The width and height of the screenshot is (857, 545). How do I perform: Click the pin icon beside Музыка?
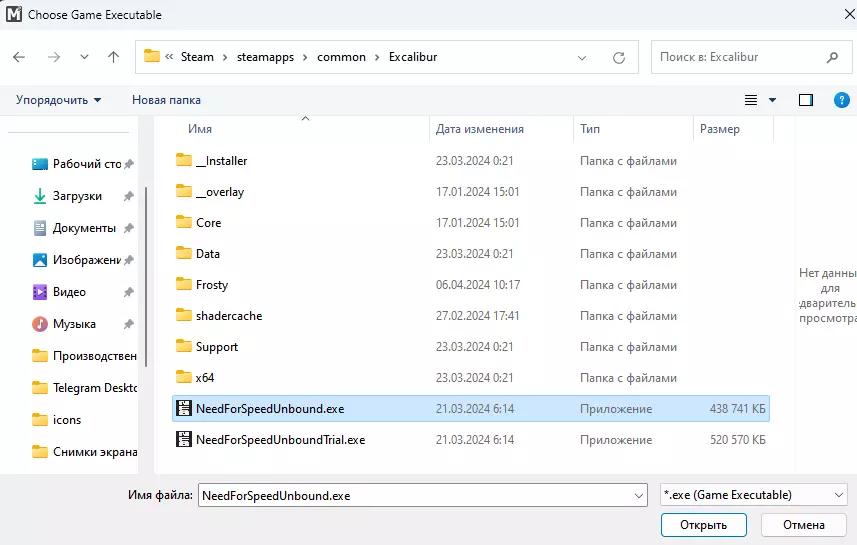click(128, 324)
